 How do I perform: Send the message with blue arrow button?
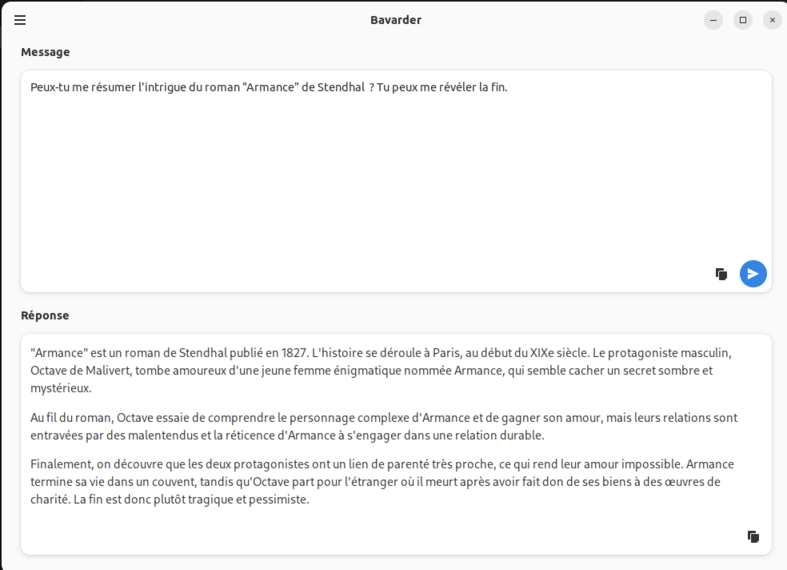coord(753,274)
